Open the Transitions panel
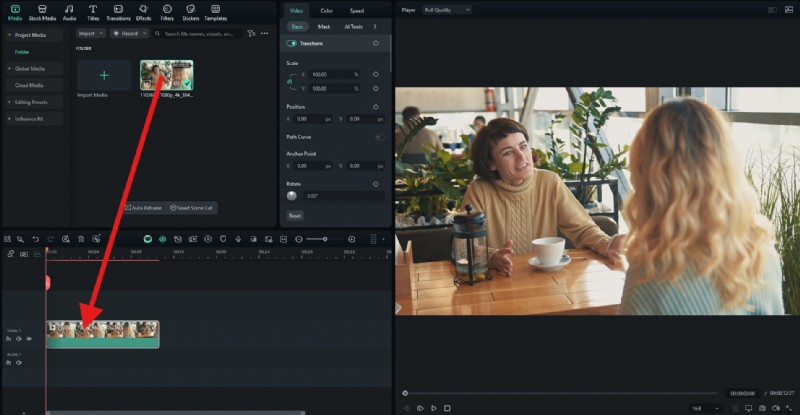Screen dimensions: 800x415 point(118,13)
